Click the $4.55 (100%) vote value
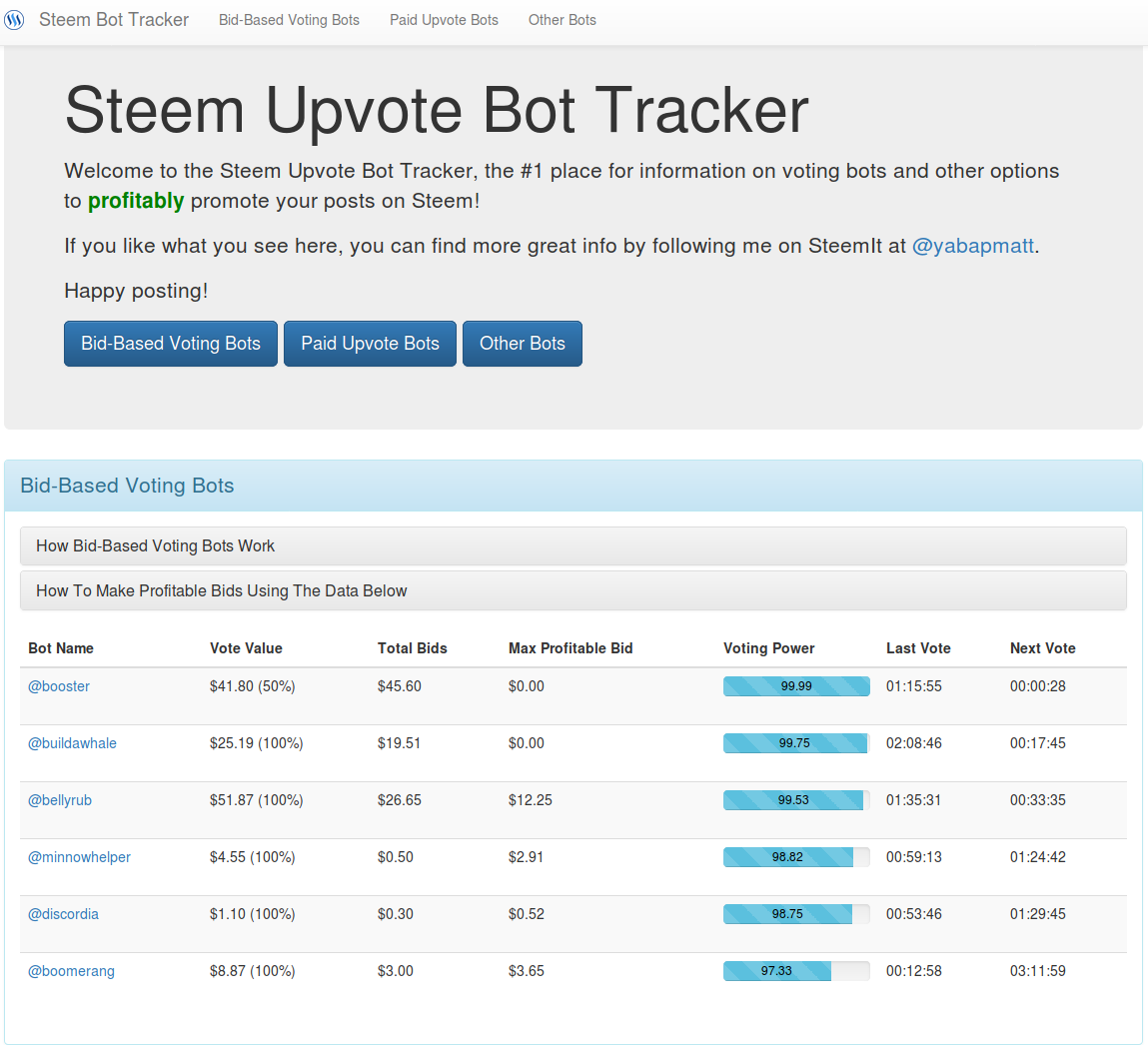This screenshot has height=1045, width=1148. pos(252,857)
